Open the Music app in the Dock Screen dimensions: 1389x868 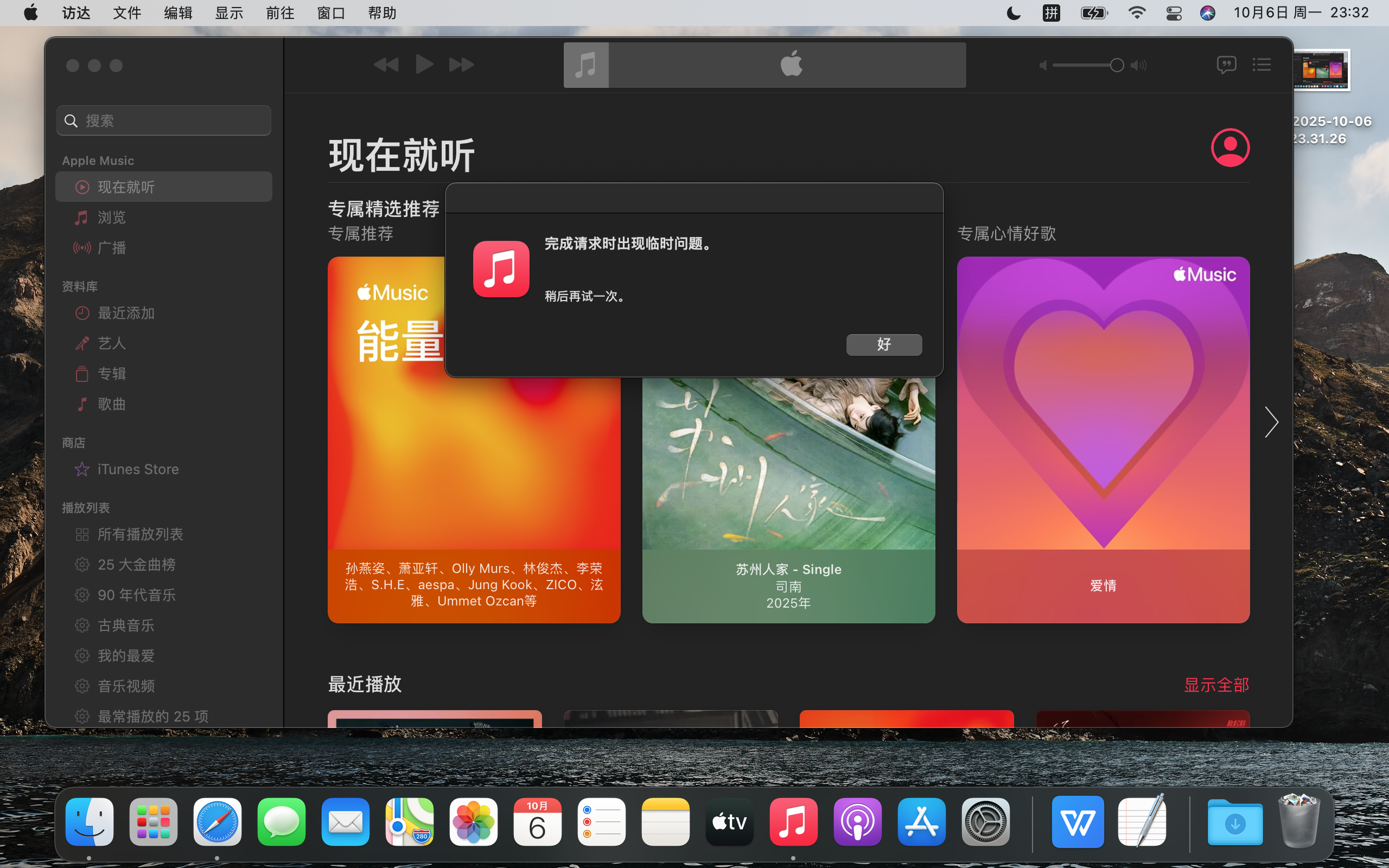(793, 821)
